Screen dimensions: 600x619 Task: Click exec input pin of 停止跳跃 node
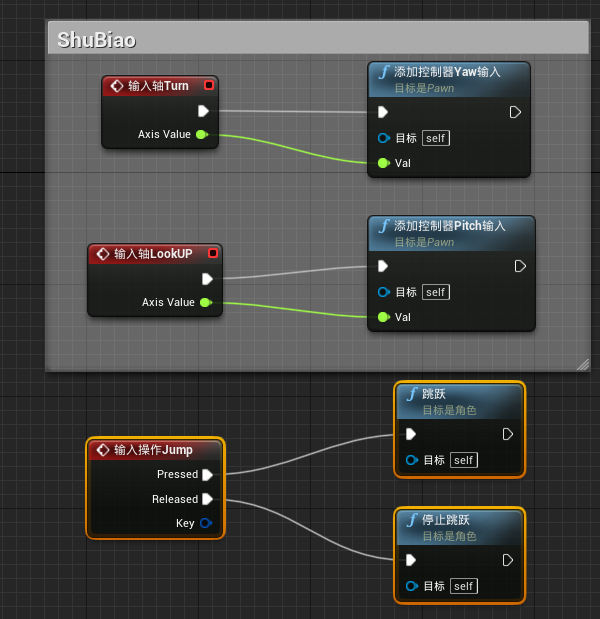[411, 560]
